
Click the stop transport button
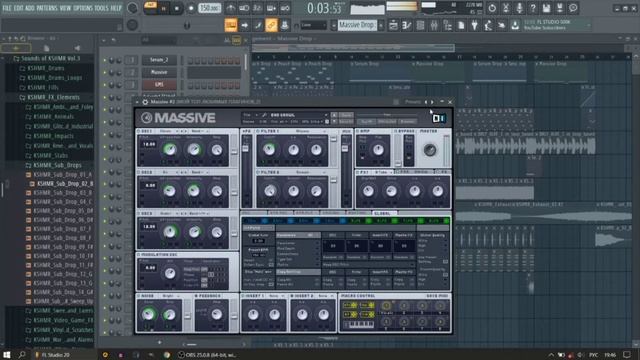(176, 9)
